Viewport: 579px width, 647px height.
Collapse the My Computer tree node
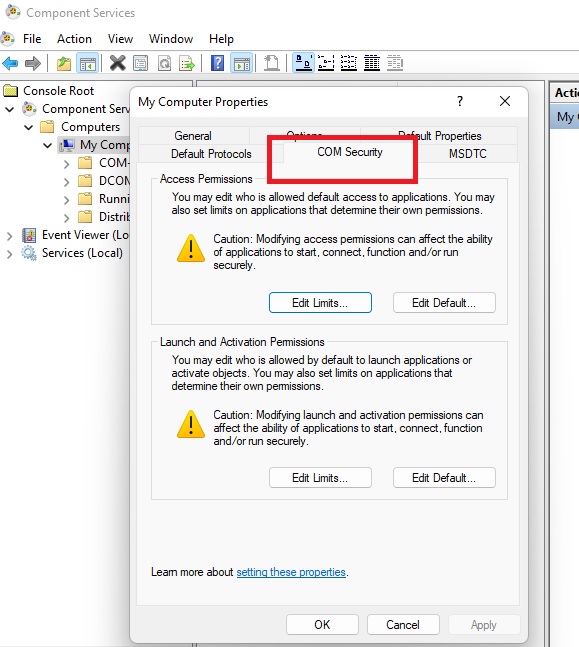(x=47, y=145)
